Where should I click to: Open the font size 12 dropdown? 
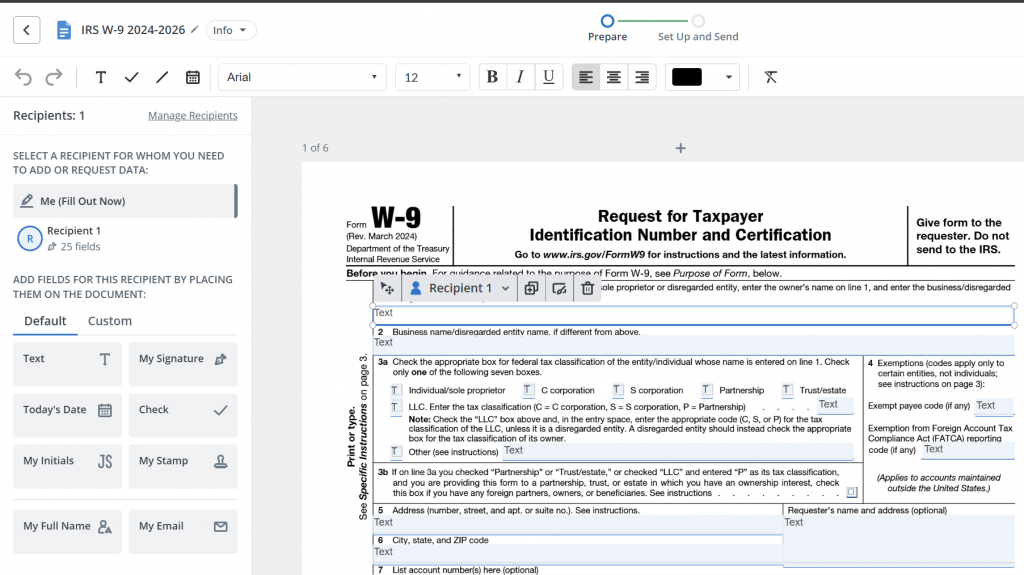click(x=432, y=77)
